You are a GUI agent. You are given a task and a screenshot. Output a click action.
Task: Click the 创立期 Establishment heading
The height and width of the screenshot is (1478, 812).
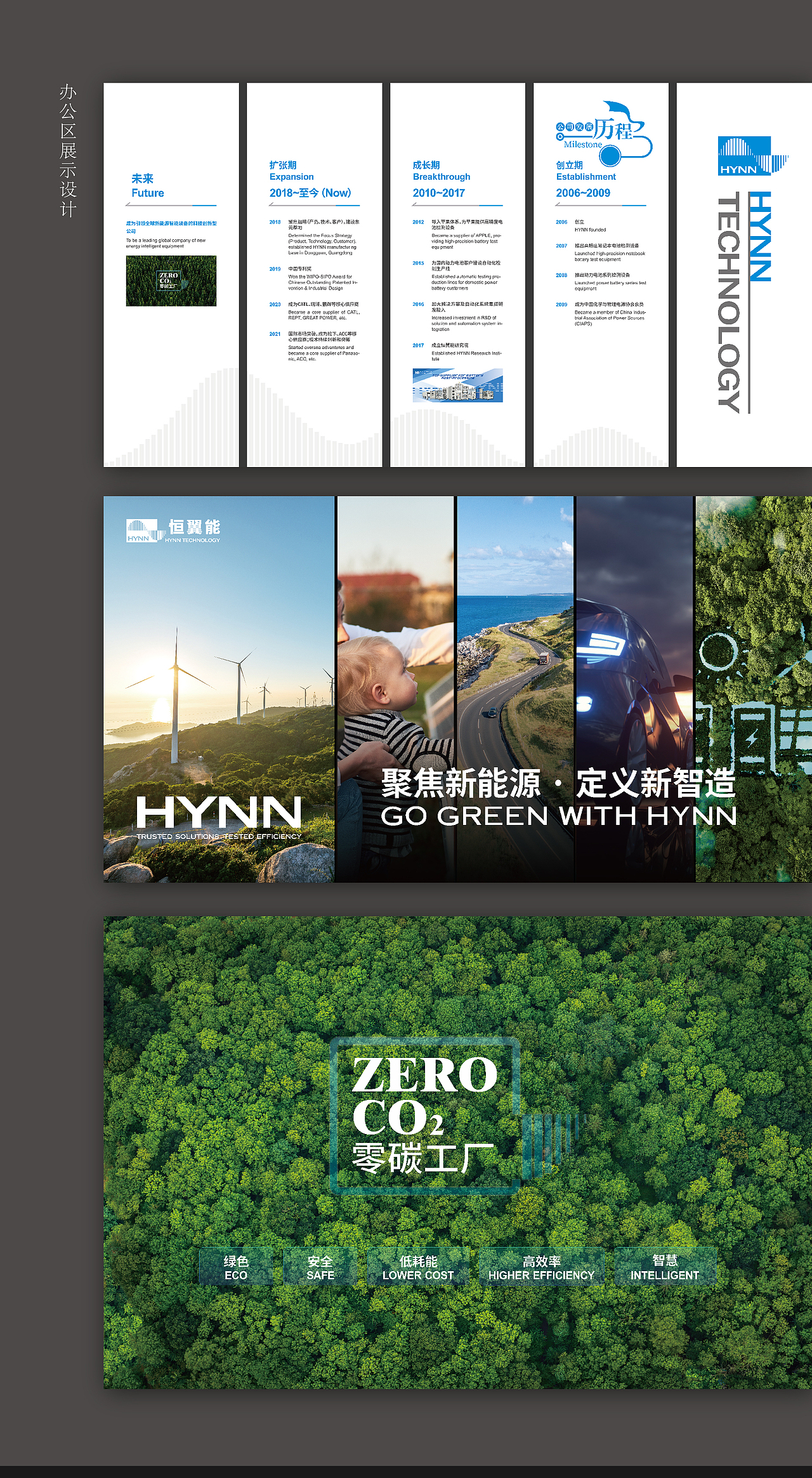click(586, 171)
